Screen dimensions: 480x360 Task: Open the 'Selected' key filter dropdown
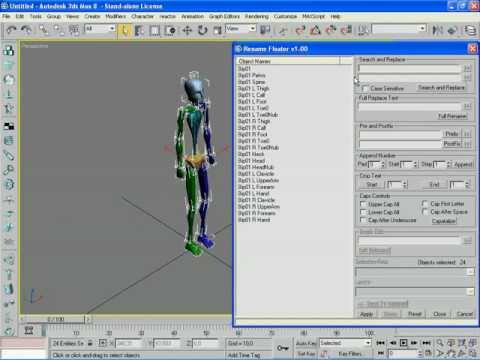pyautogui.click(x=345, y=343)
